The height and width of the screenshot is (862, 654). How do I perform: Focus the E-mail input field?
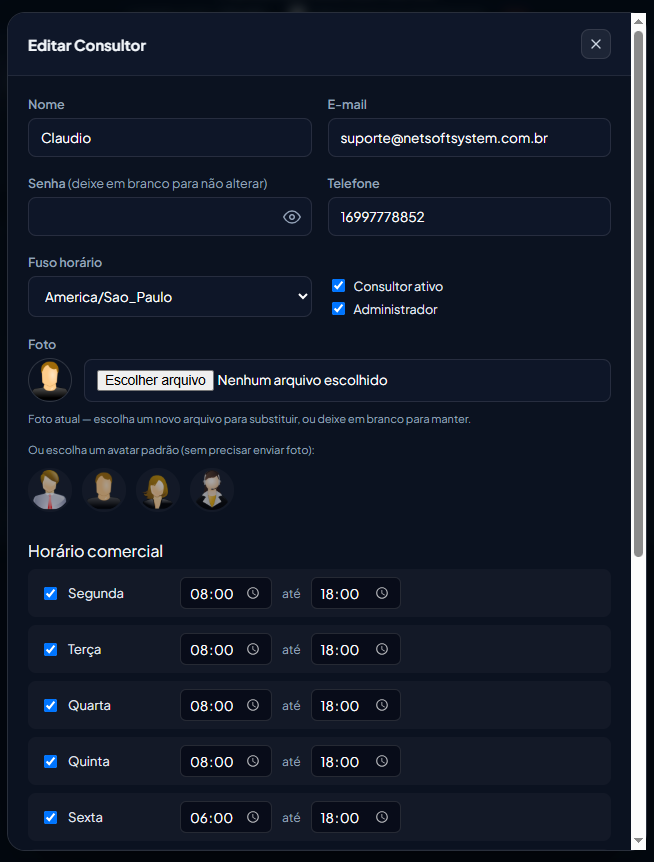469,138
